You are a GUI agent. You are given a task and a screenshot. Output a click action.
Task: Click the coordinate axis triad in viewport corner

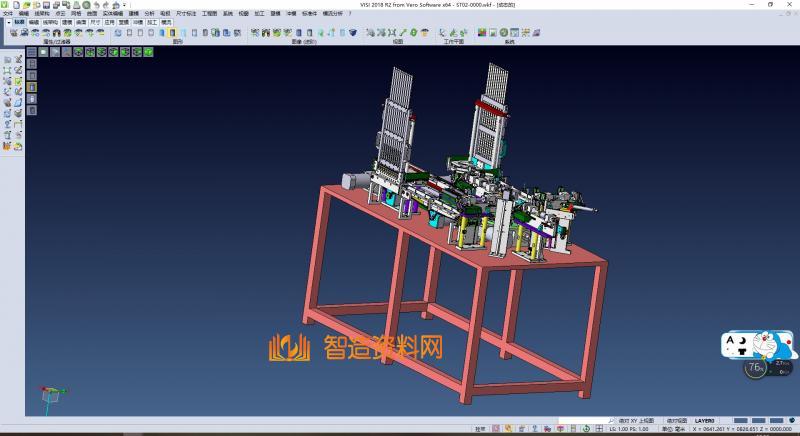48,396
